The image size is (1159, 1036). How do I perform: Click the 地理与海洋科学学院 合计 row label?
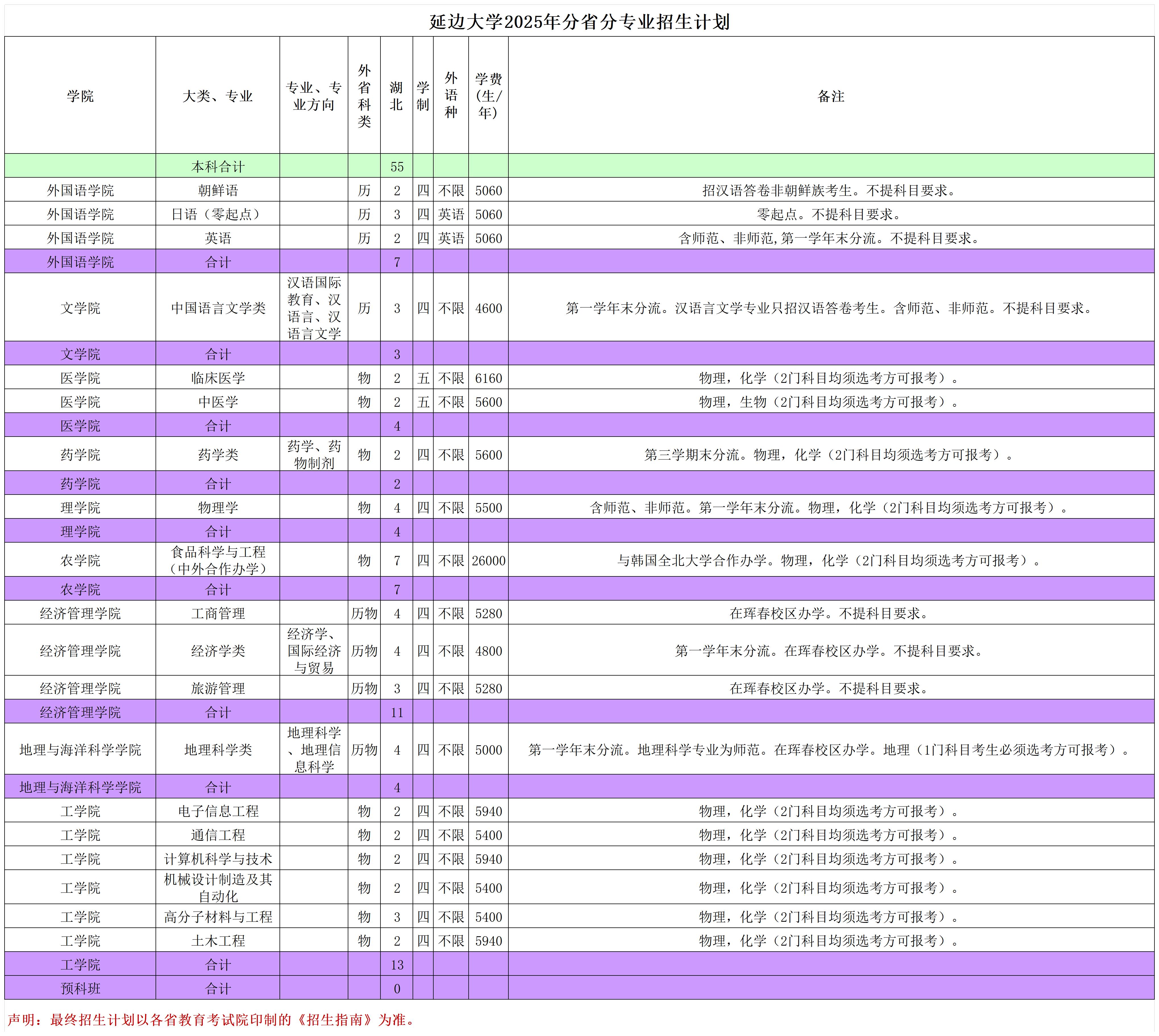click(x=80, y=787)
